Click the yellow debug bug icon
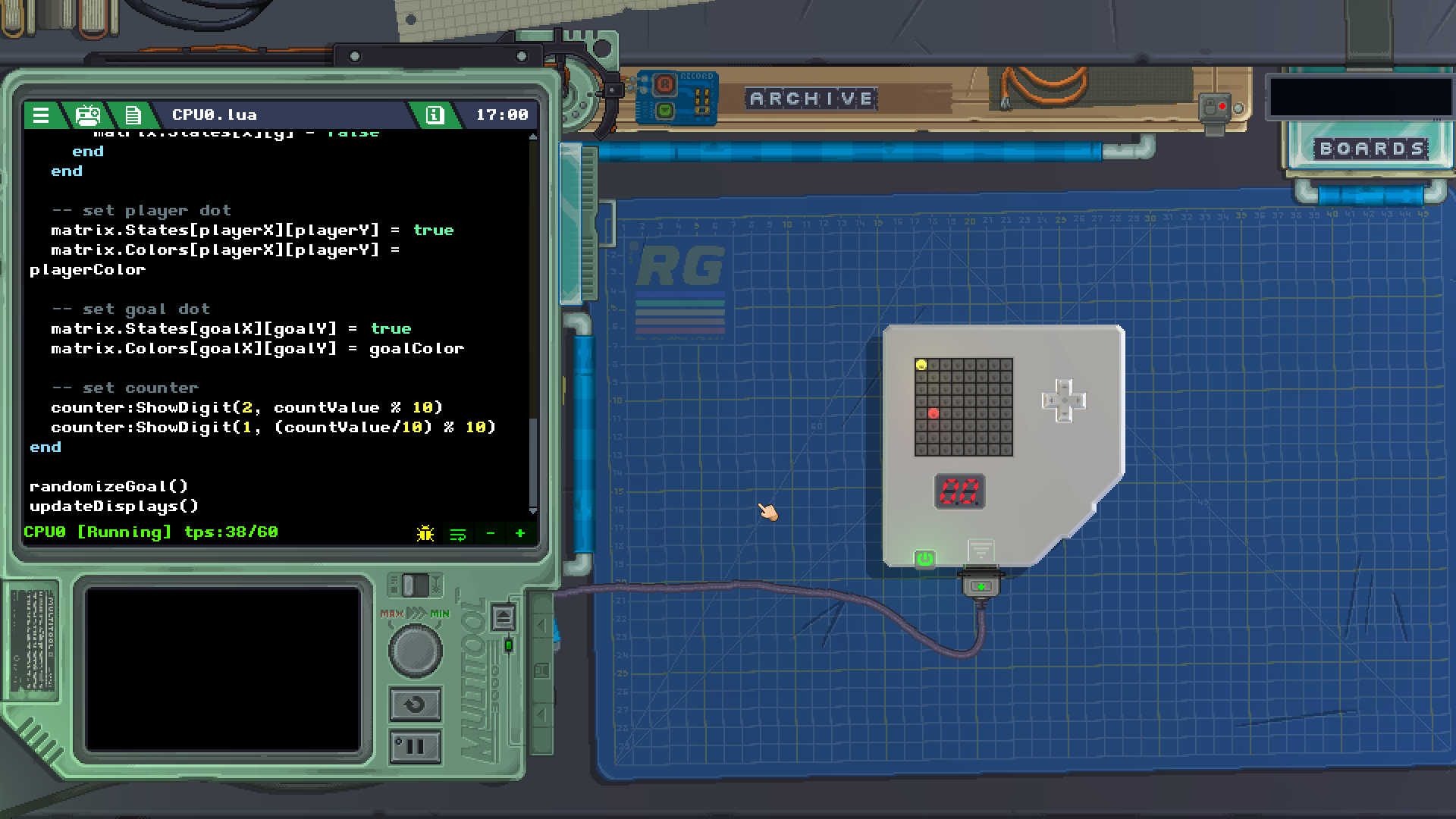The image size is (1456, 819). tap(425, 534)
